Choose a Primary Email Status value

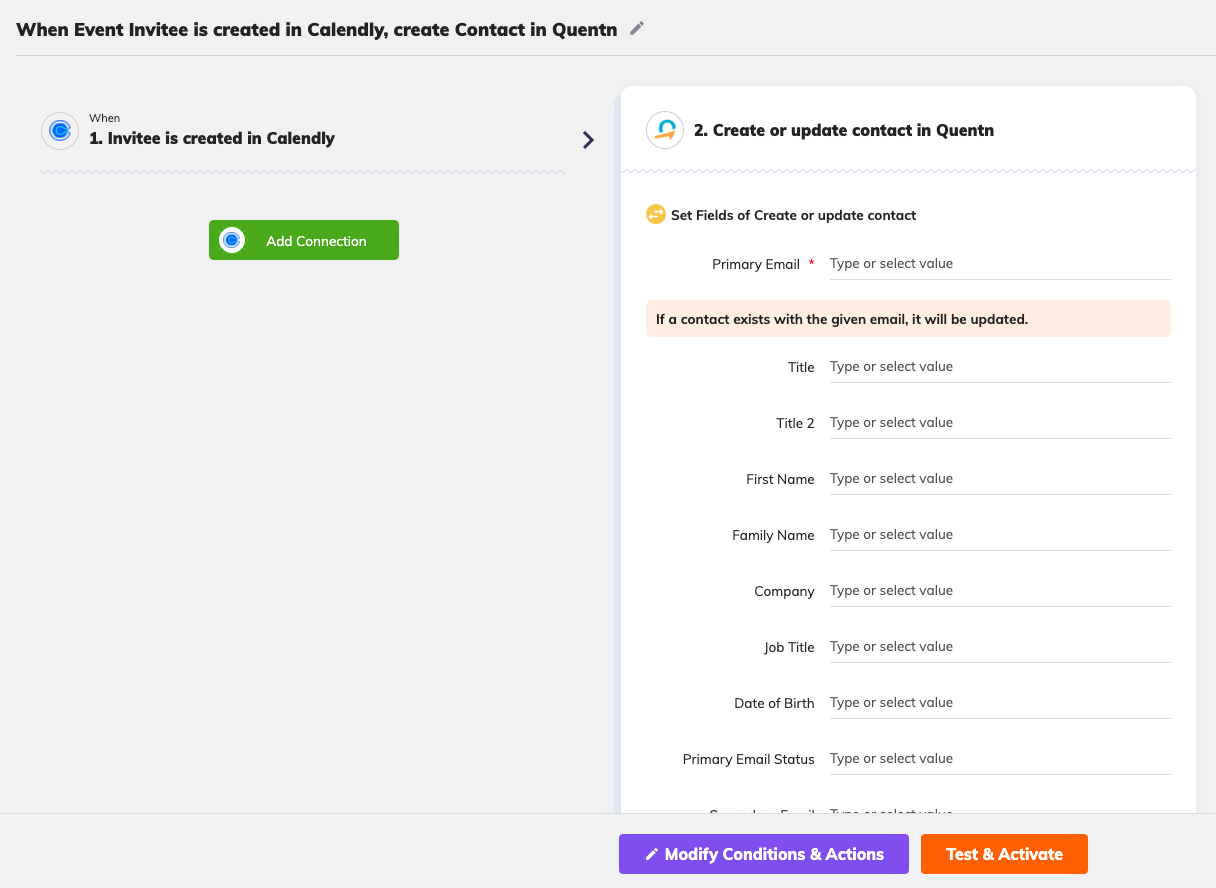click(x=1000, y=759)
